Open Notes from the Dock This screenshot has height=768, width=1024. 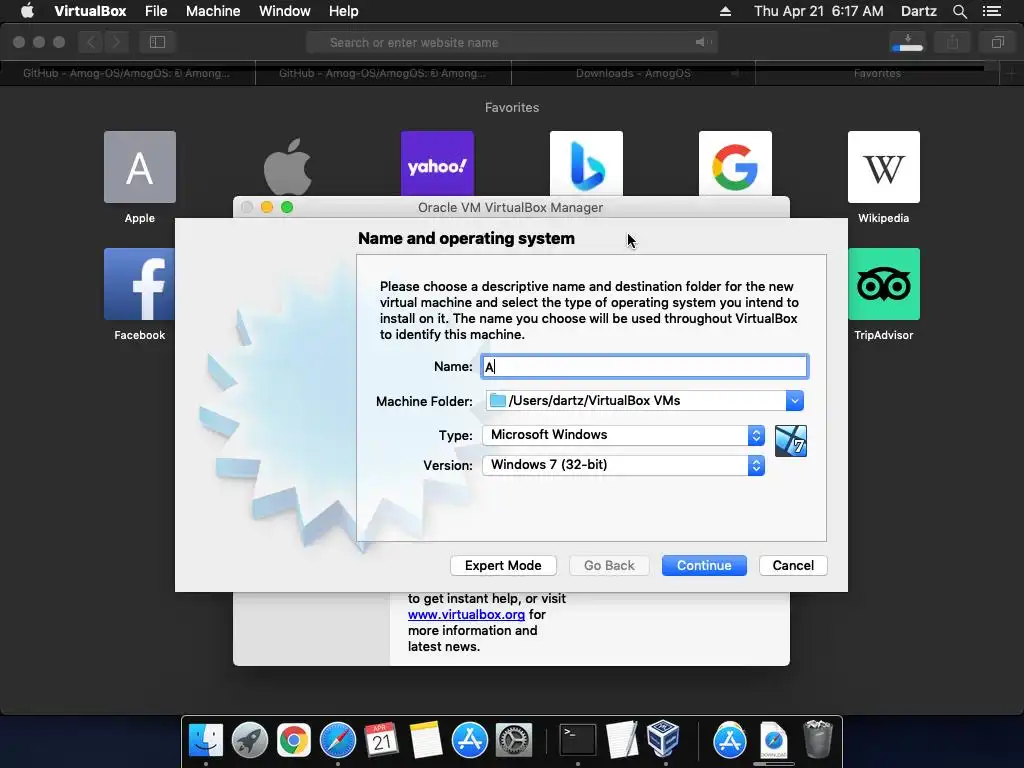pos(425,740)
